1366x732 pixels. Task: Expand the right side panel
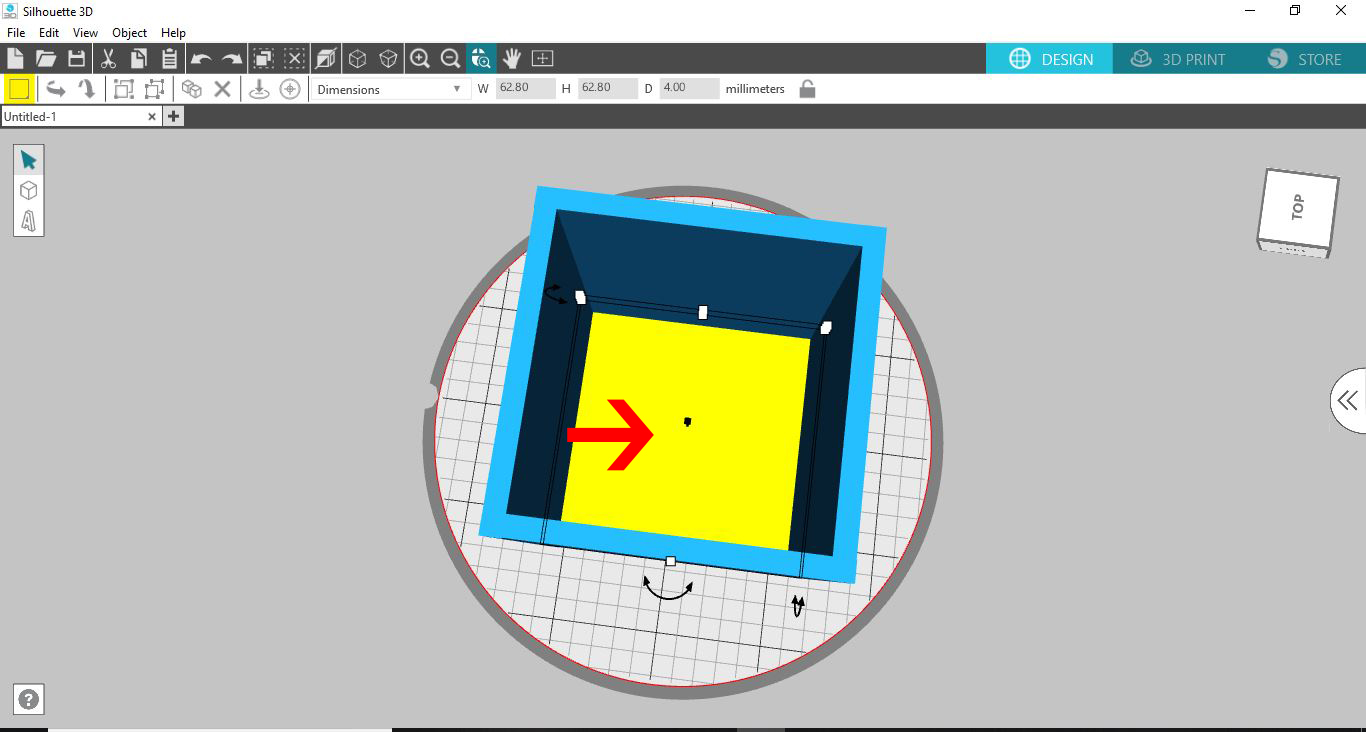tap(1348, 401)
